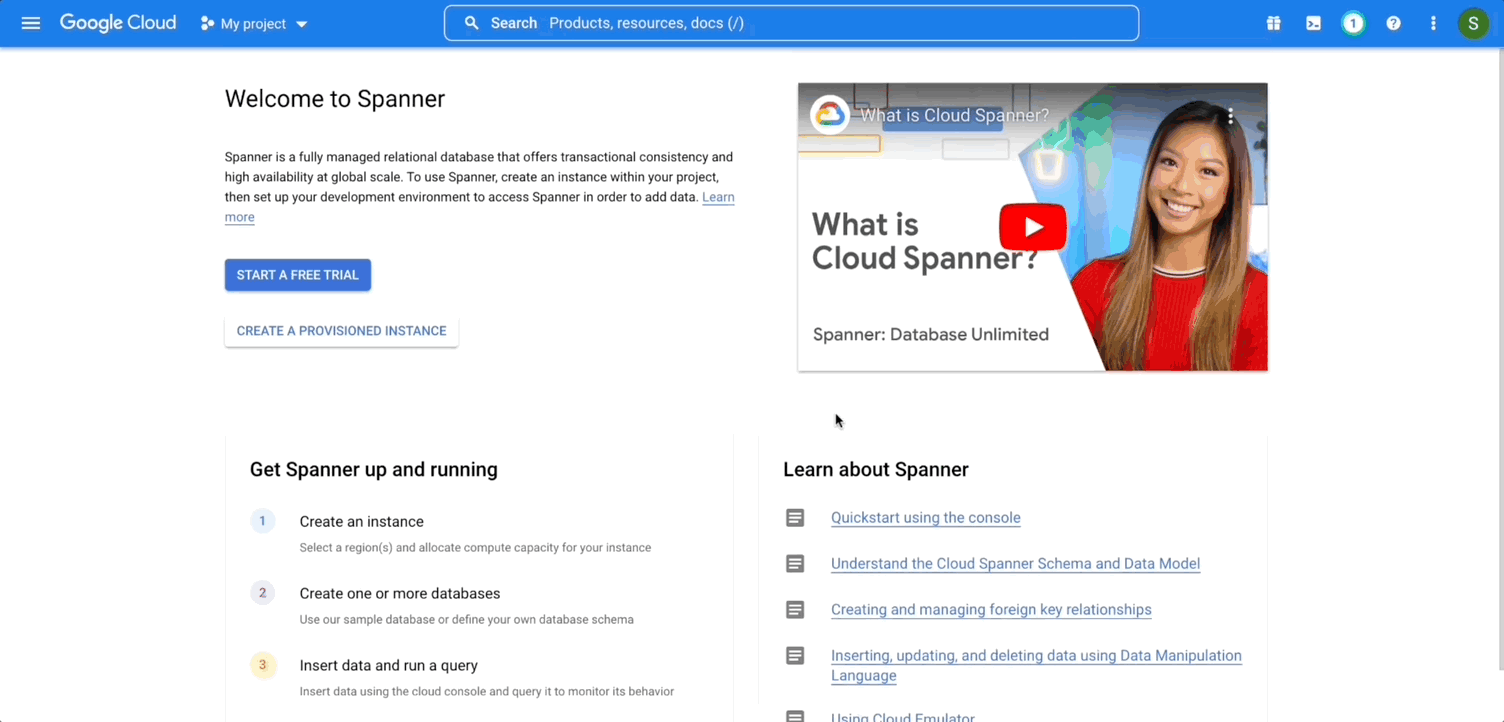Play the What is Cloud Spanner video
The image size is (1504, 722).
[x=1032, y=228]
